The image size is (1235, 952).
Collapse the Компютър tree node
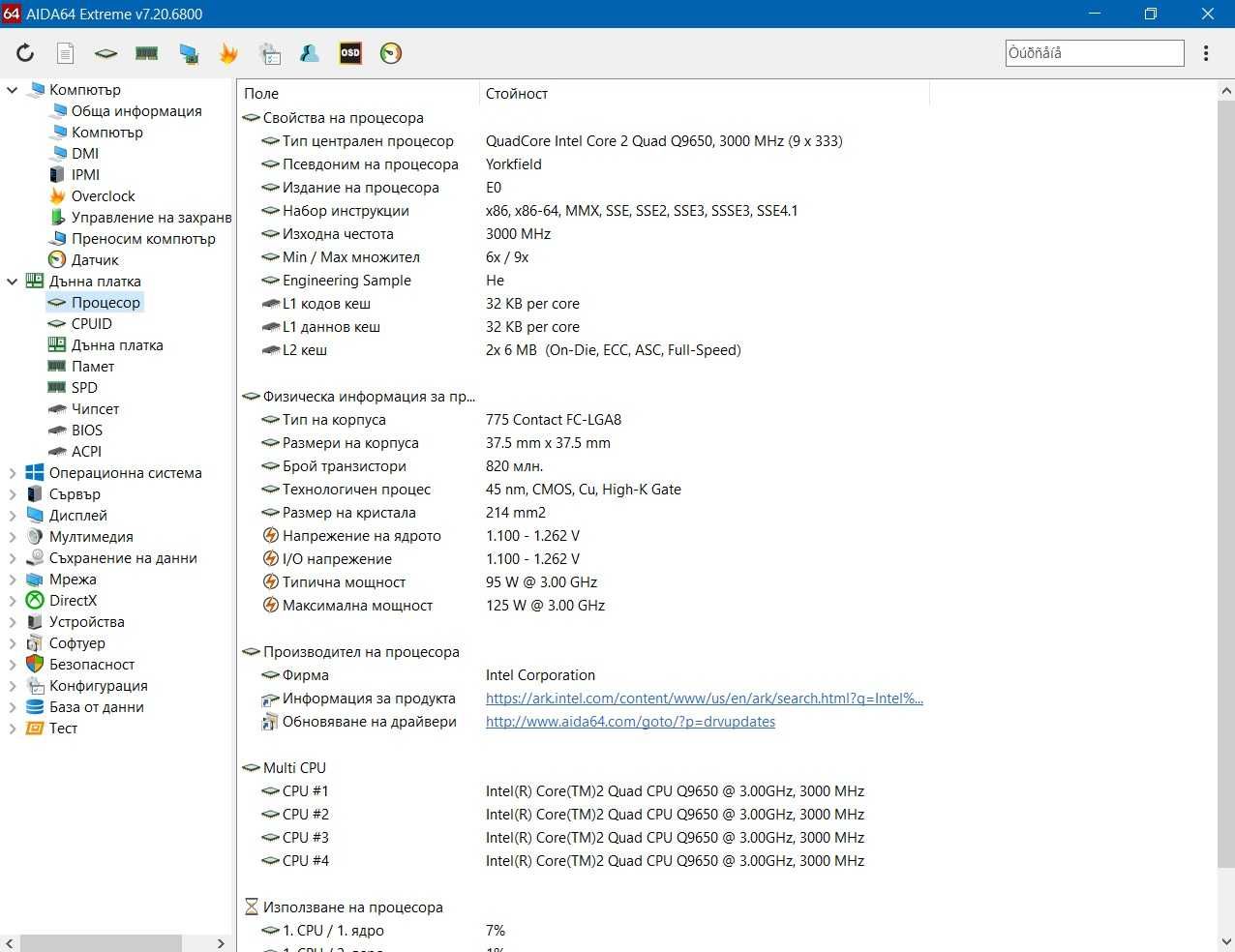[x=12, y=90]
